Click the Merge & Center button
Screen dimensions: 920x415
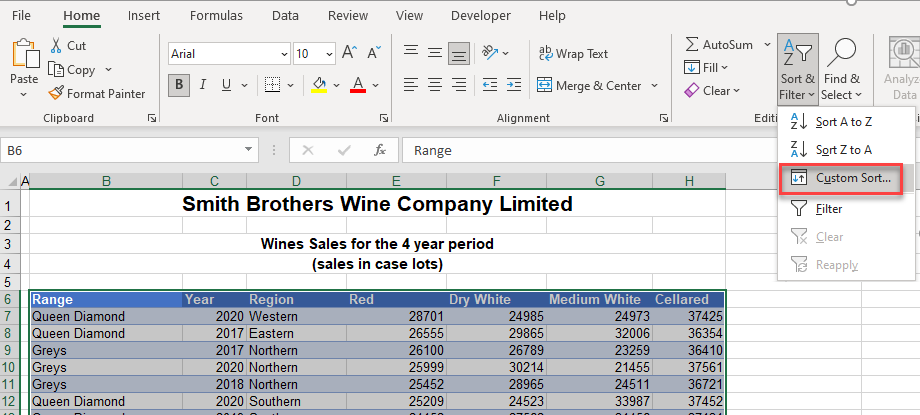click(x=588, y=86)
